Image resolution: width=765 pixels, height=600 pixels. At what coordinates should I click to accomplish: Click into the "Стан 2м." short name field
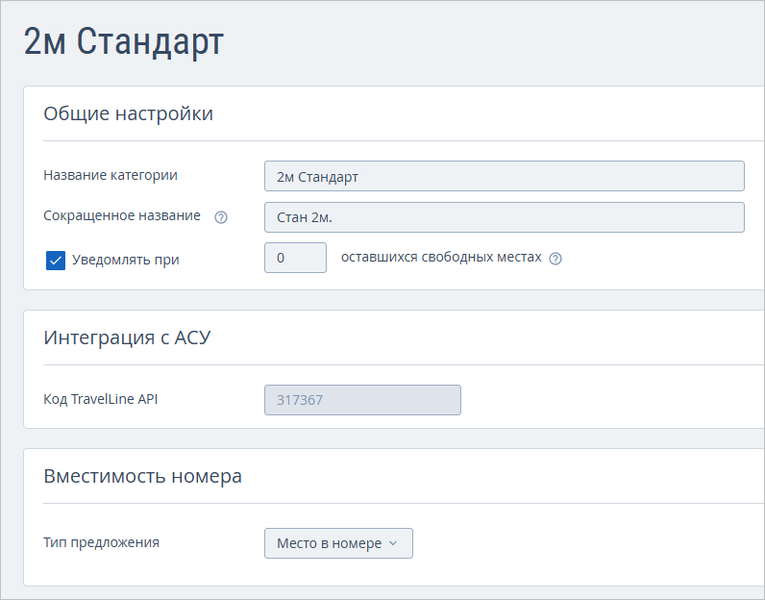click(504, 217)
